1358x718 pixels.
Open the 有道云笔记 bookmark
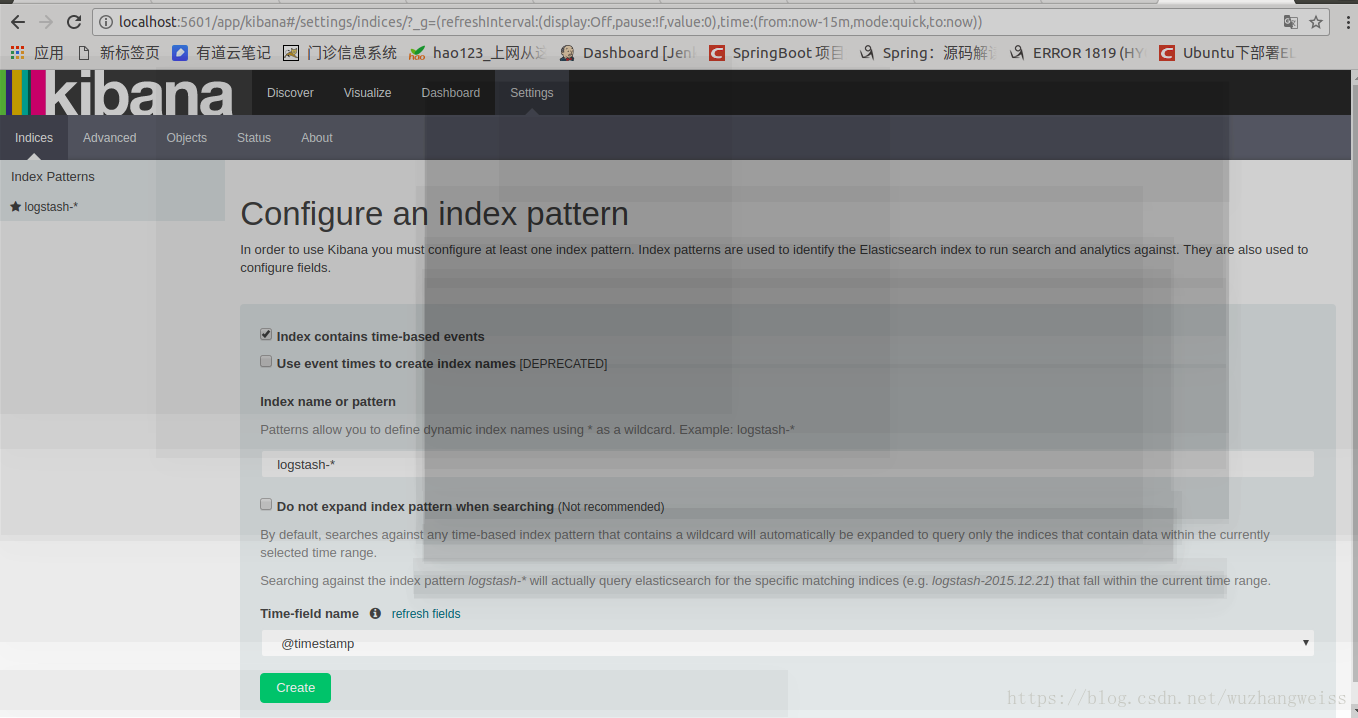point(221,52)
